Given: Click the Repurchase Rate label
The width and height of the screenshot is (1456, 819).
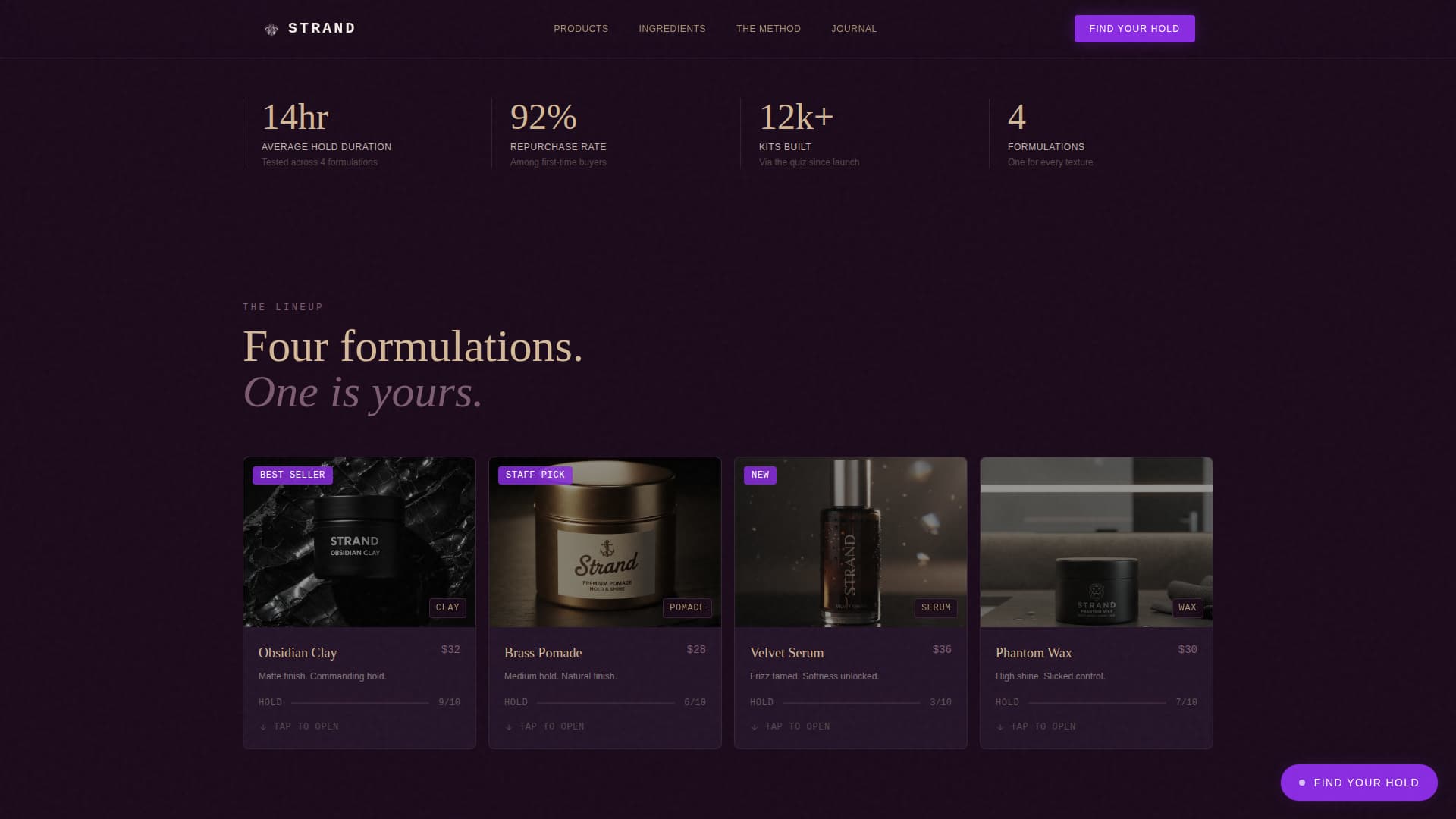Looking at the screenshot, I should point(558,147).
